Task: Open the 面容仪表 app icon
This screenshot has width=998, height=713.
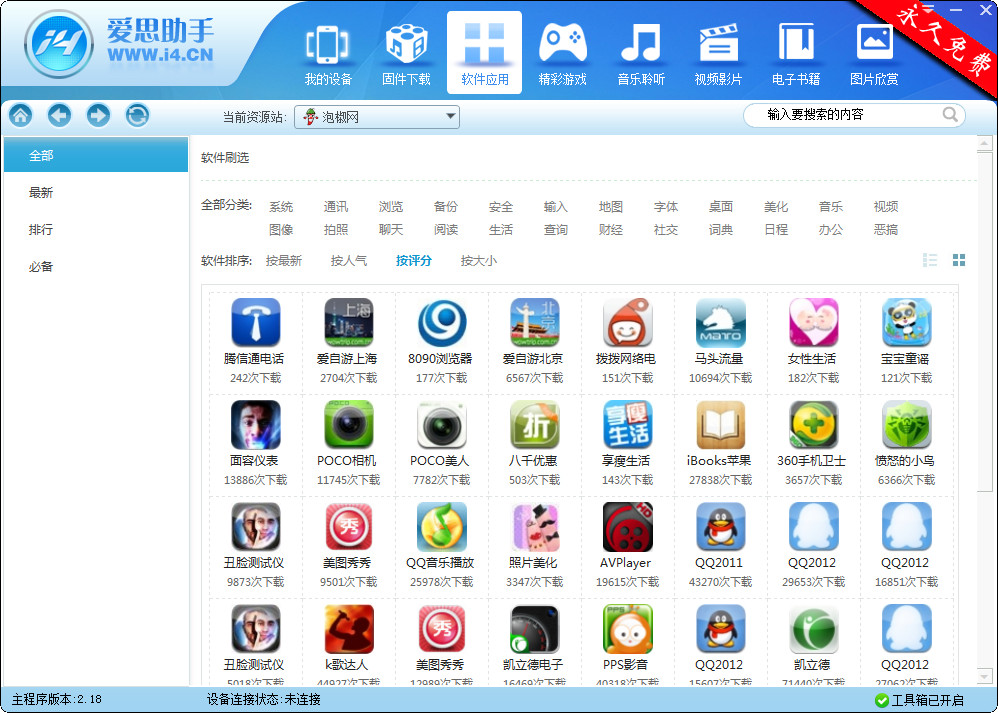Action: 255,425
